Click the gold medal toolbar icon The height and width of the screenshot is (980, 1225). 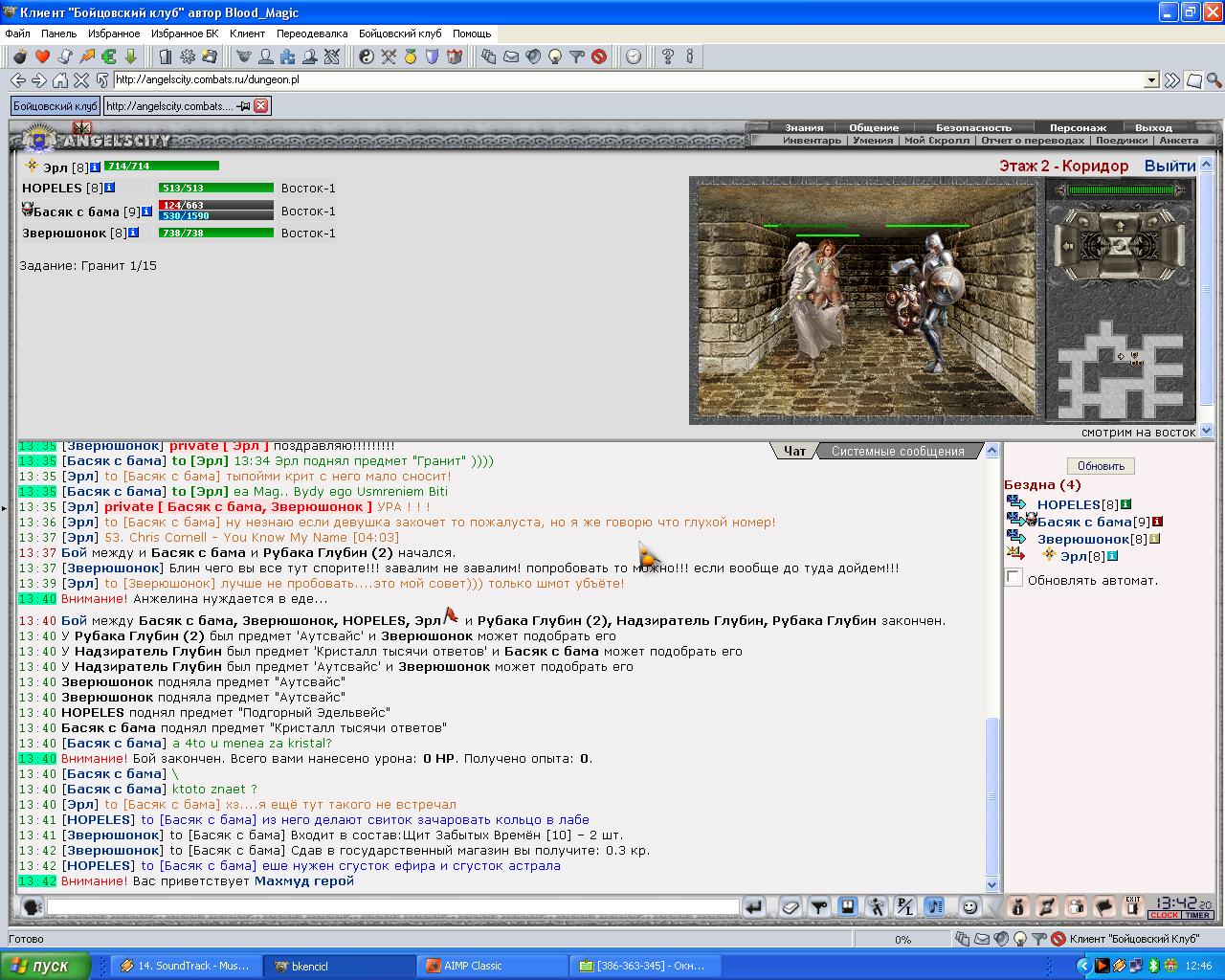point(411,56)
